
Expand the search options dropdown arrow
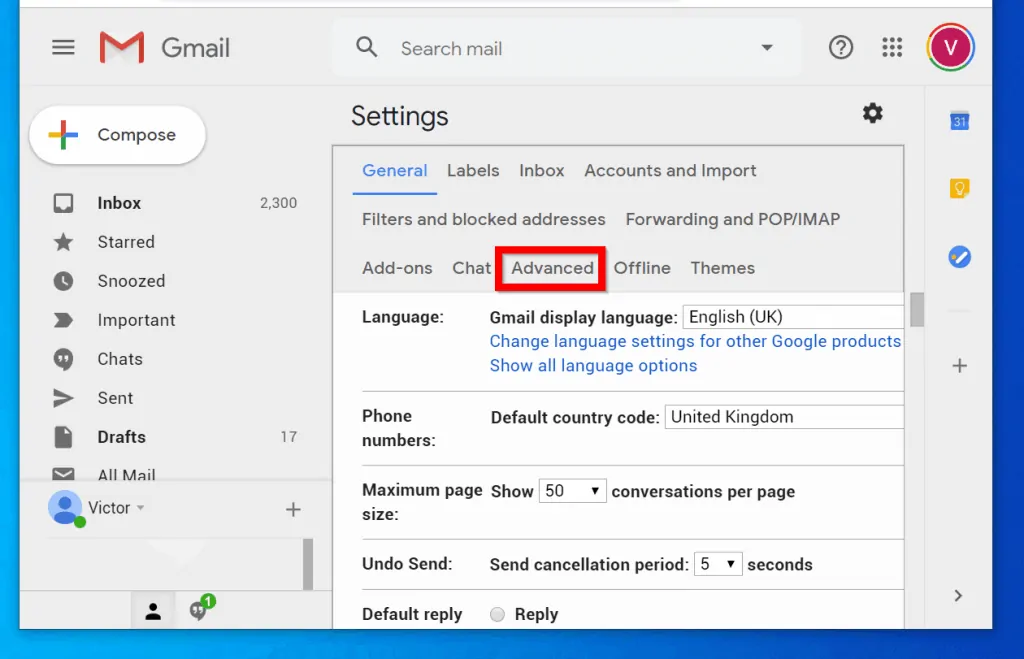(x=767, y=47)
